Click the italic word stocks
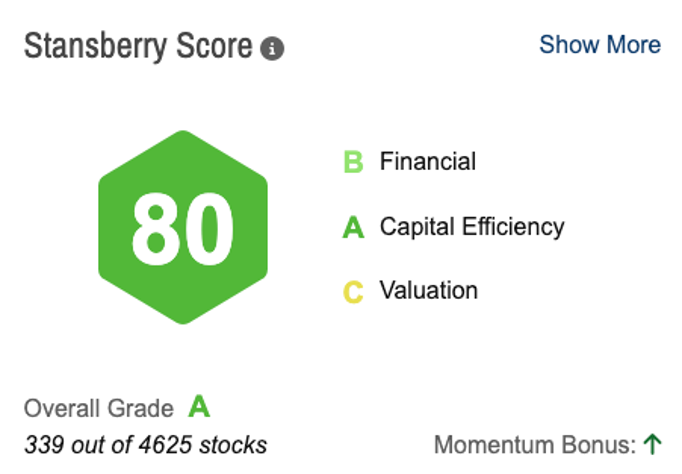The height and width of the screenshot is (474, 682). click(235, 444)
